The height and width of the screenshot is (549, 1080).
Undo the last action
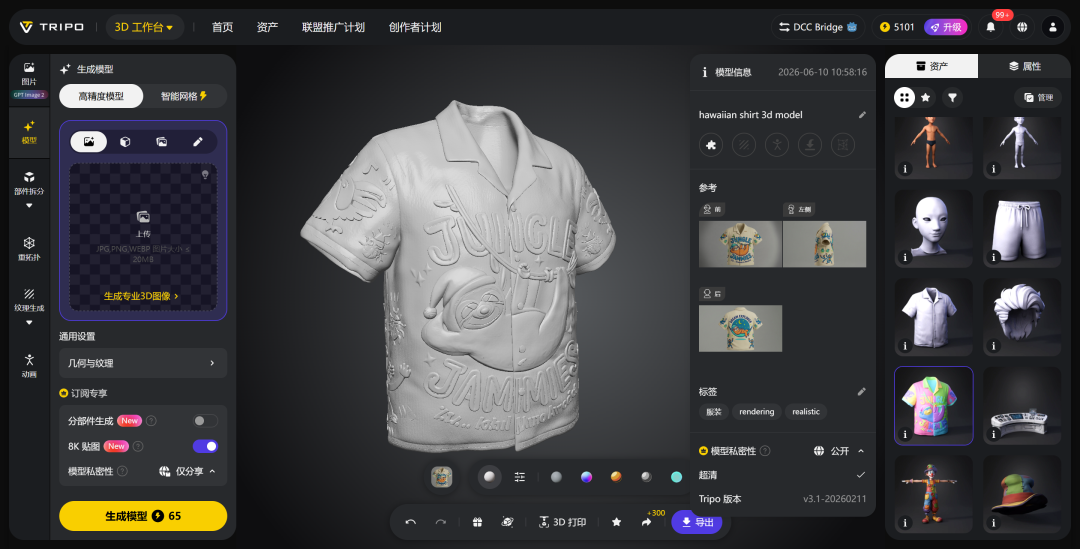point(411,522)
